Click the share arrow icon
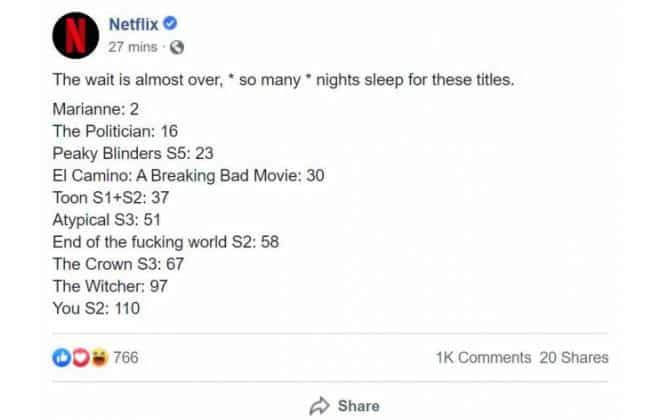 [x=319, y=406]
